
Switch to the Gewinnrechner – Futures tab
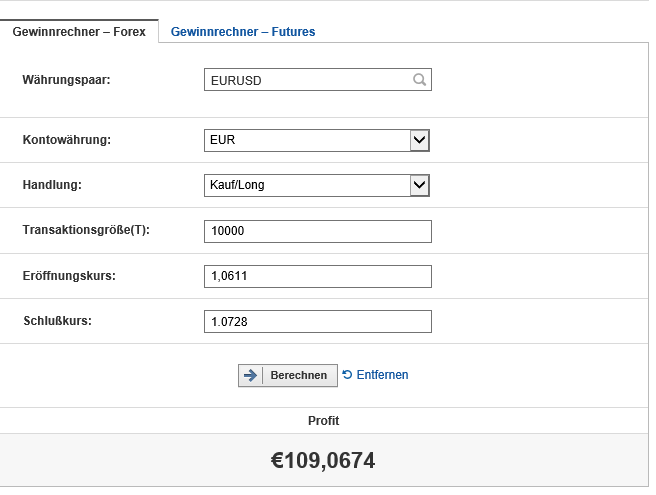tap(243, 32)
